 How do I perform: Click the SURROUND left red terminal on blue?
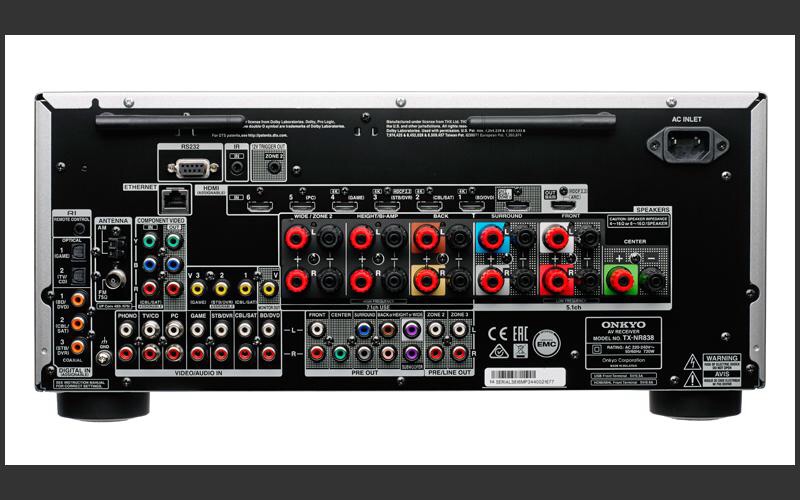coord(492,237)
